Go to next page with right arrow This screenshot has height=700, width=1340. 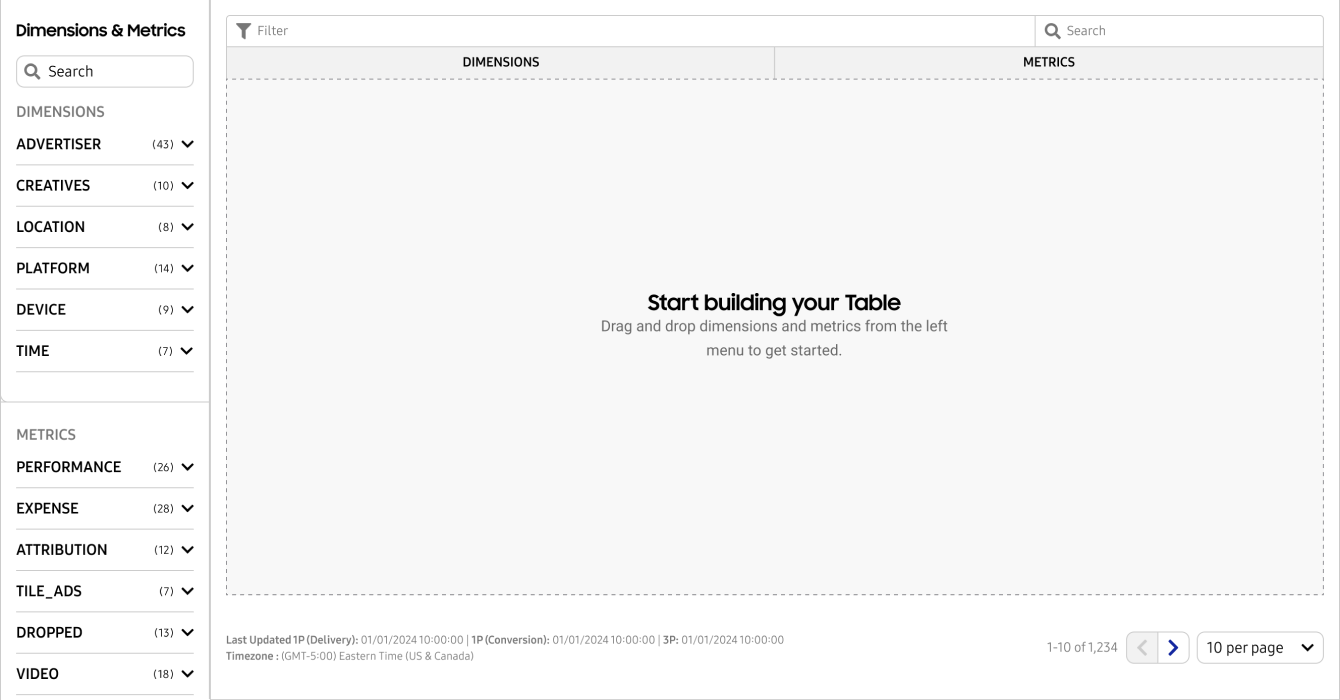click(1173, 648)
